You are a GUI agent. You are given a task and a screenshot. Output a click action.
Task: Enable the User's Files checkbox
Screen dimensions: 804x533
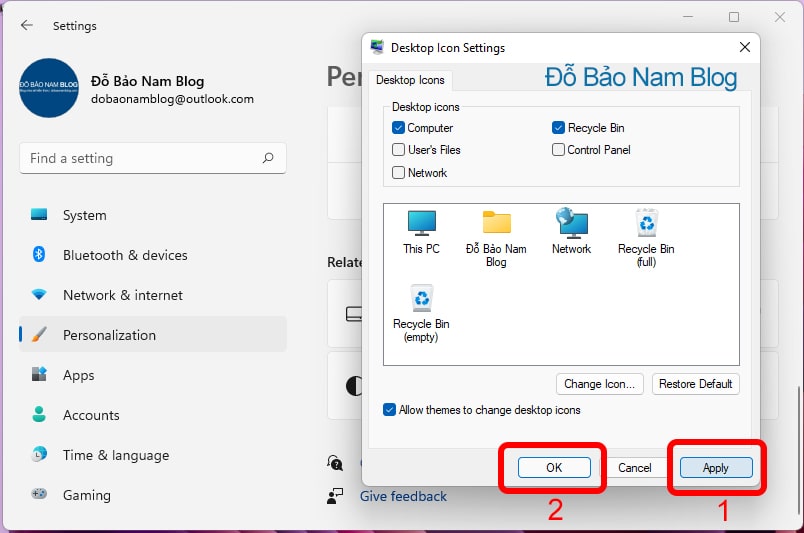pos(398,149)
